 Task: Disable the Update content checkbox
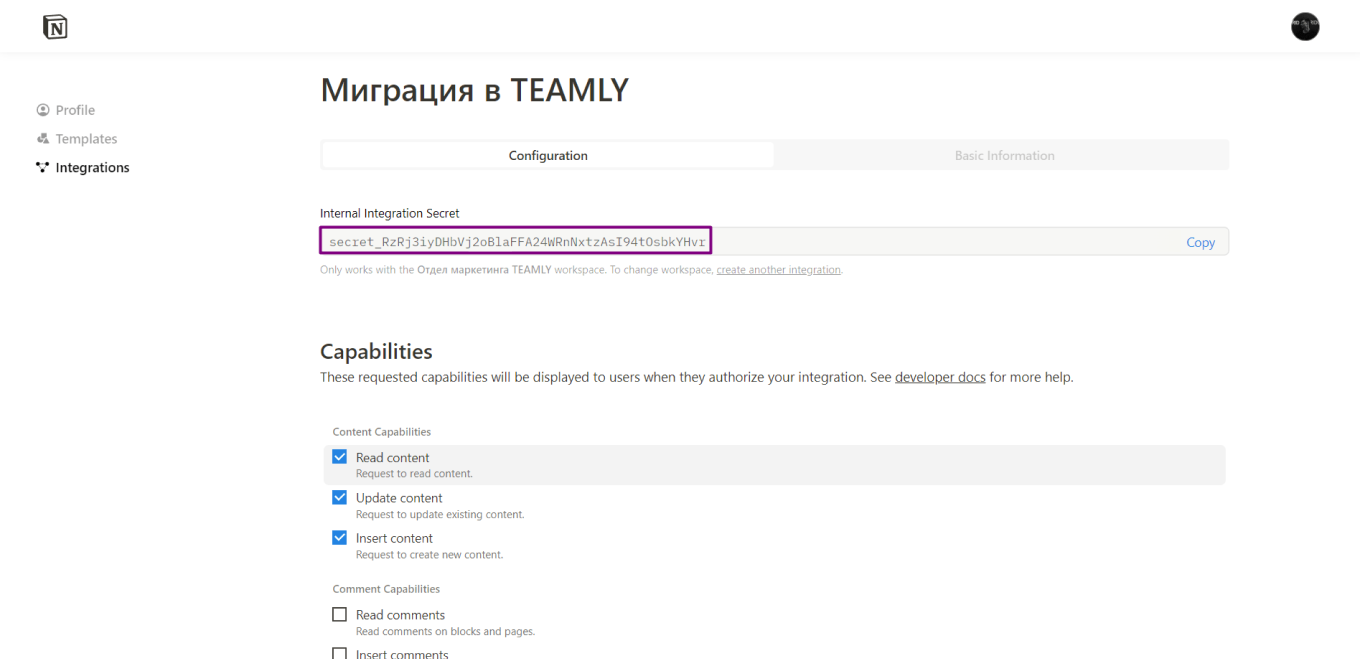point(339,497)
